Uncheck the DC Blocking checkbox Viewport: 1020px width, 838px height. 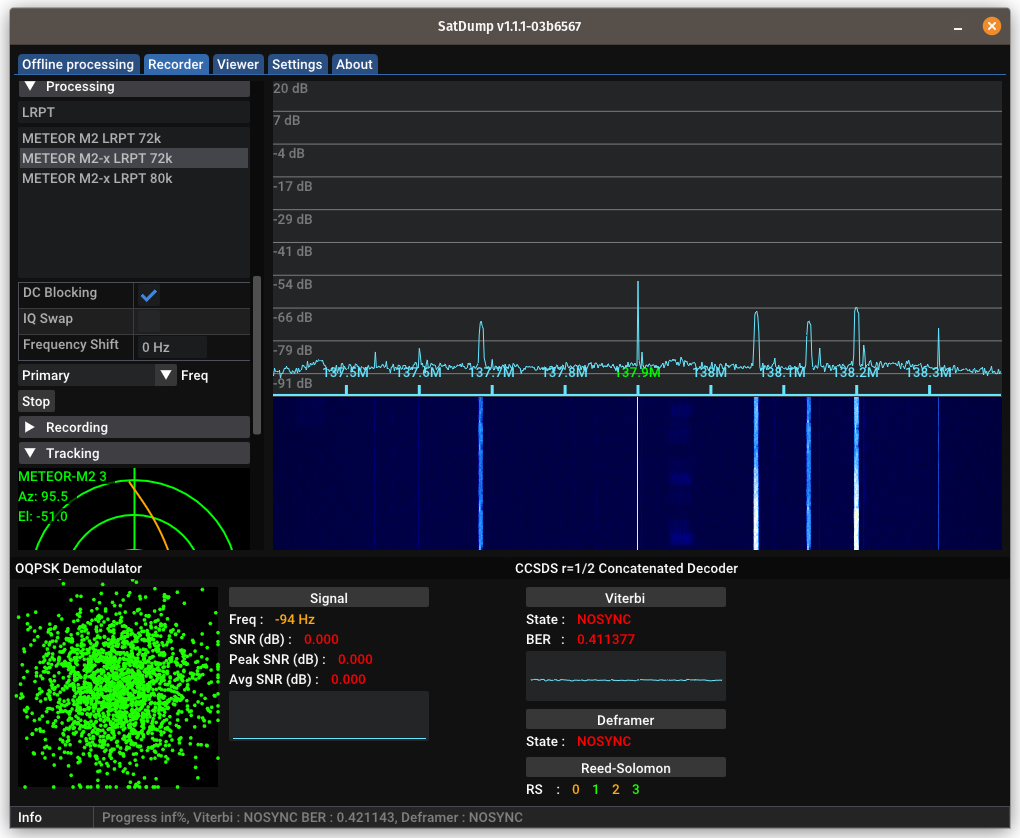point(149,295)
